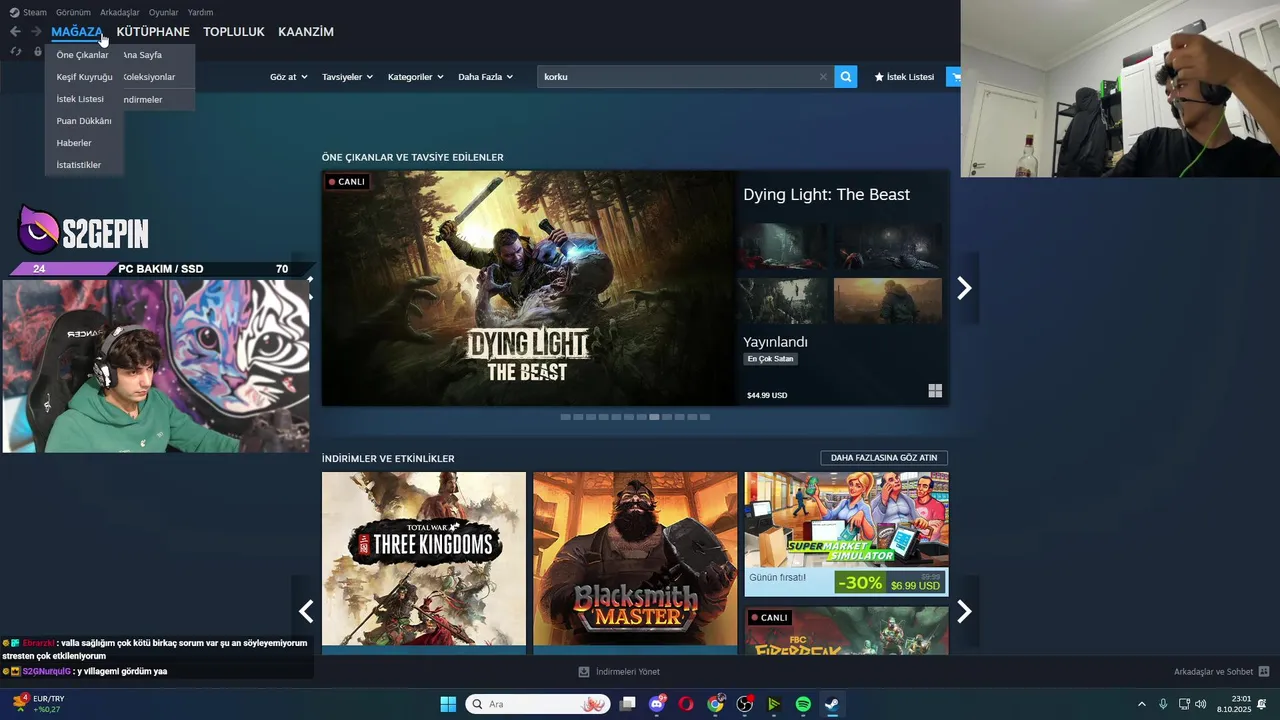
Task: Click the magnifier search button
Action: coord(846,77)
